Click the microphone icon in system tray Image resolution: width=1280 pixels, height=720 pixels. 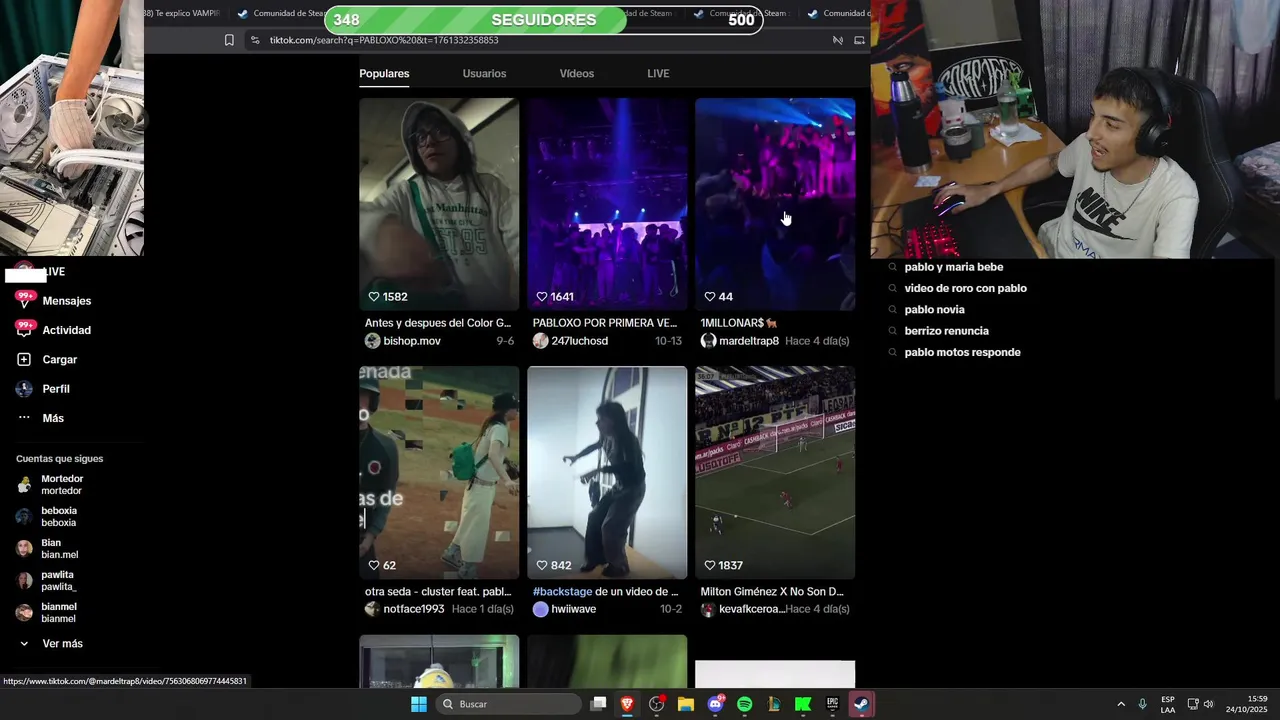pos(1142,704)
